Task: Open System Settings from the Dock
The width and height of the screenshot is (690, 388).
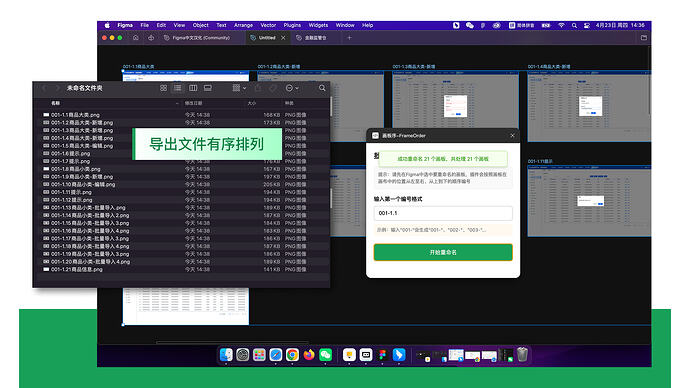Action: [242, 355]
